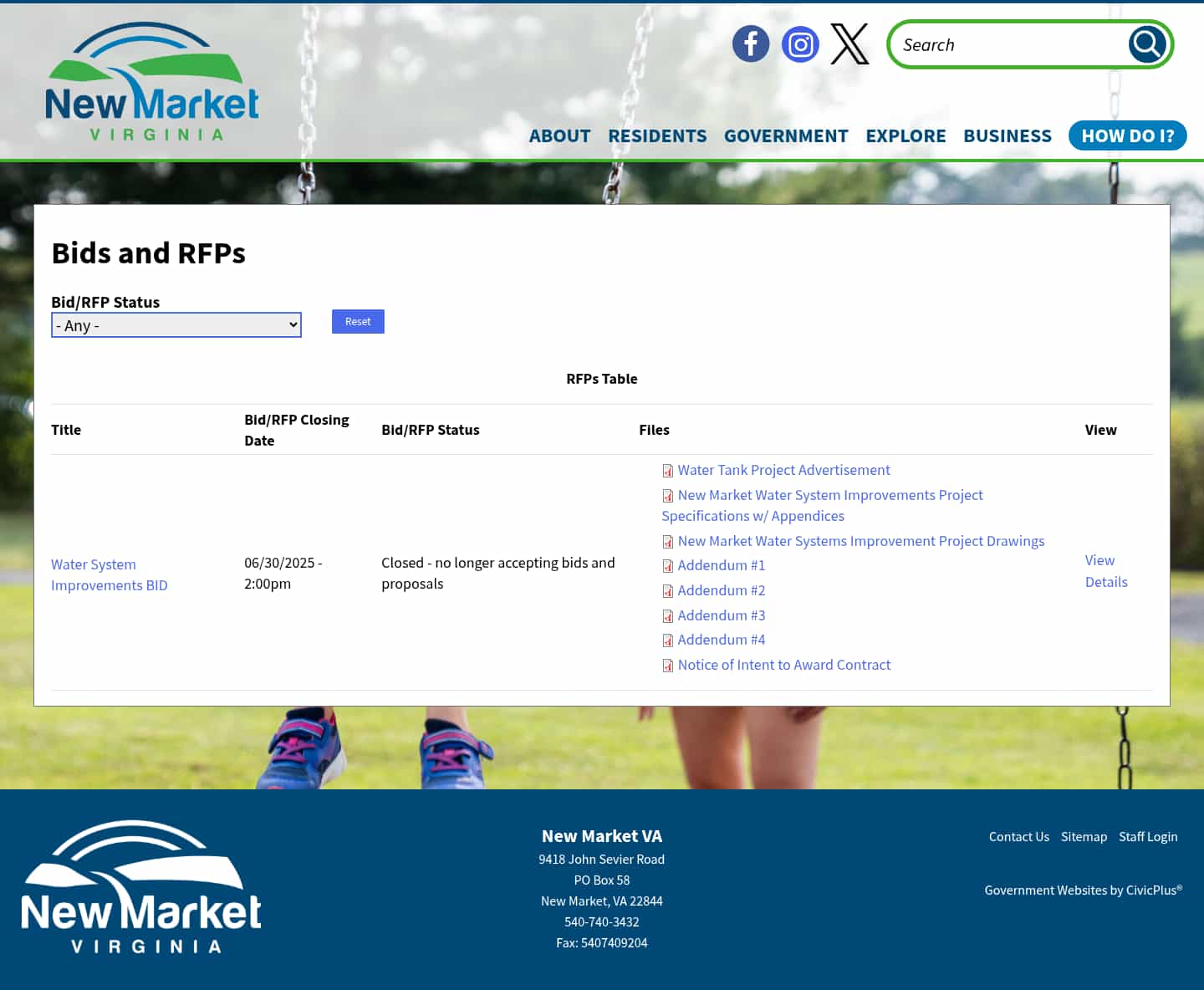This screenshot has height=990, width=1204.
Task: Click the Bids and RFPs page heading
Action: (x=149, y=253)
